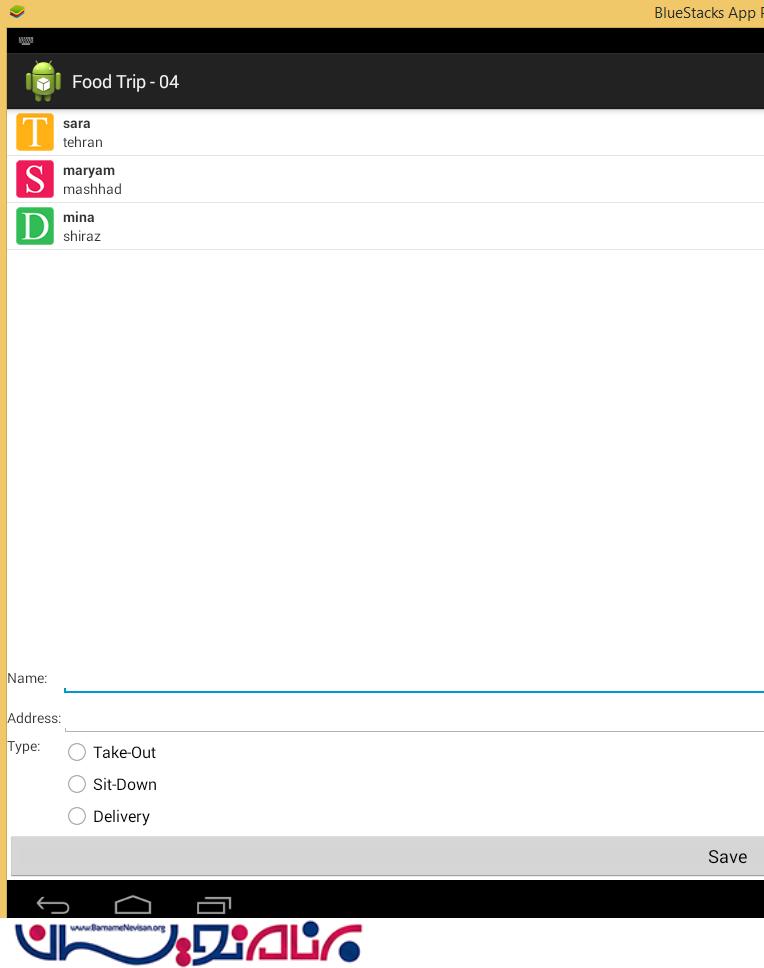The width and height of the screenshot is (764, 968).
Task: Select the Sit-Down radio button
Action: point(77,785)
